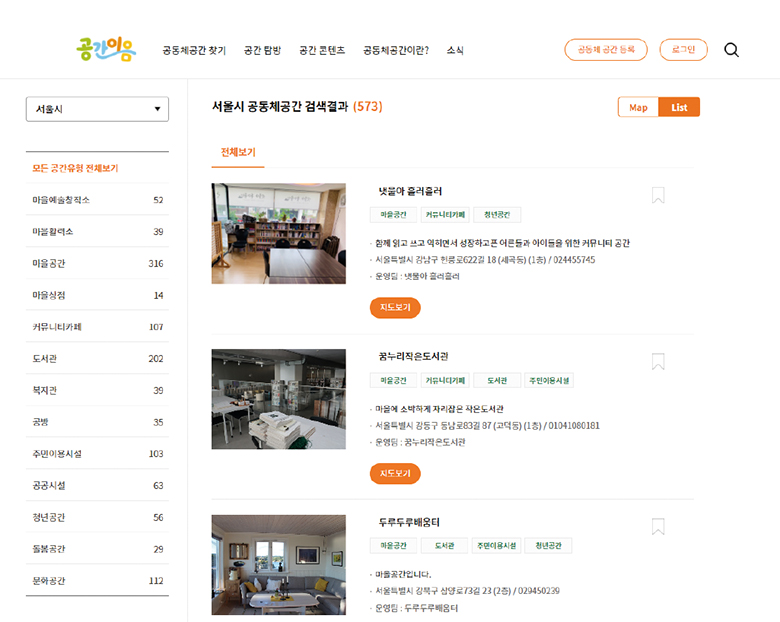
Task: Click 도서관 tag on 두루두루배움터
Action: click(x=445, y=546)
